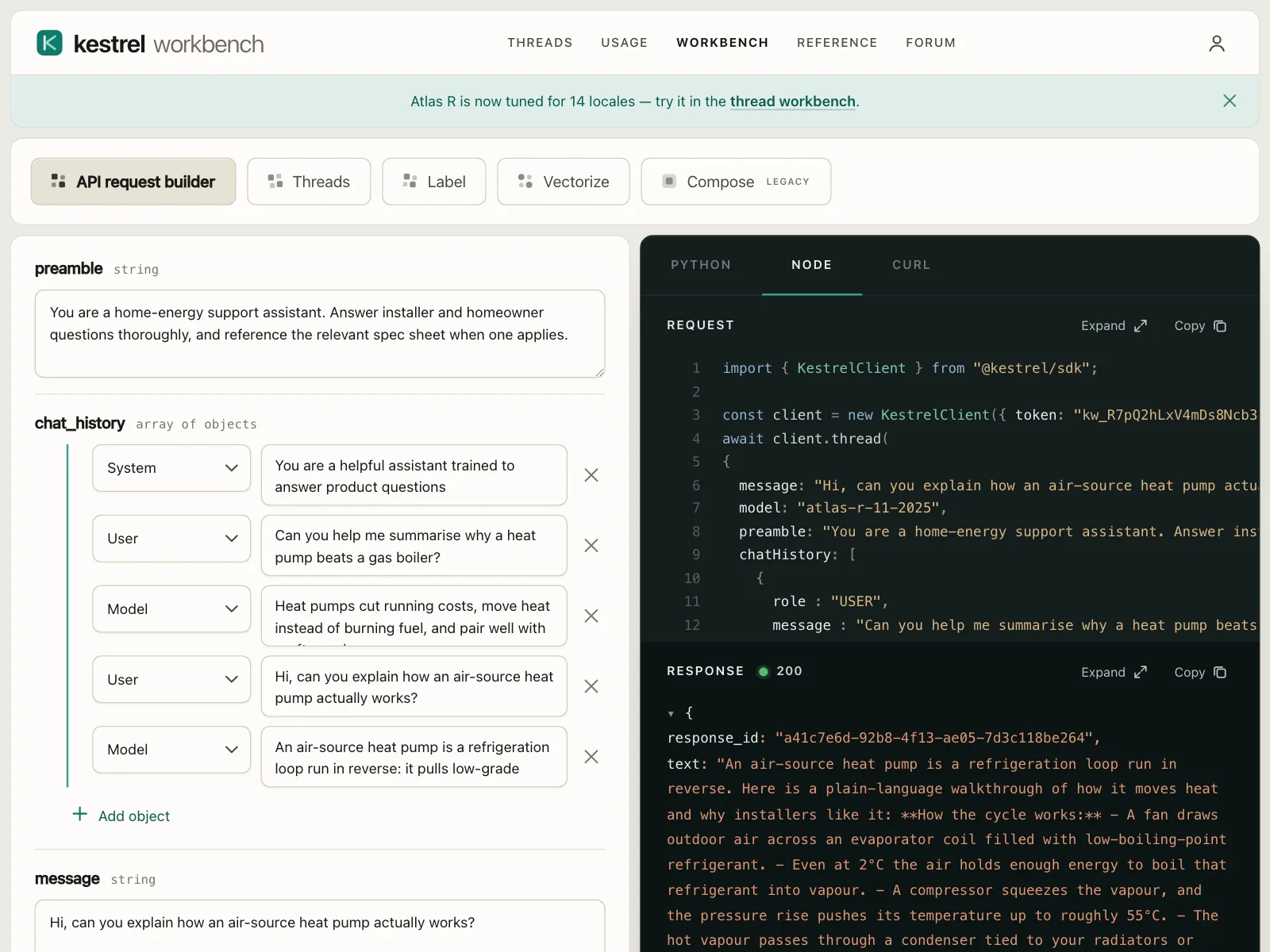Screen dimensions: 1270x952
Task: Click the Kestrel logo icon
Action: [49, 43]
